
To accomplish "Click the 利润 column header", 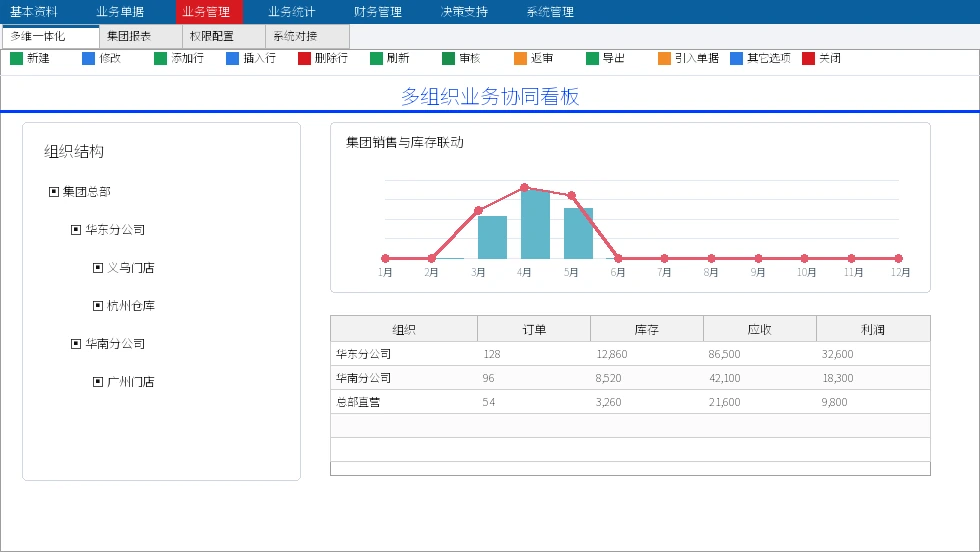I will [x=873, y=329].
